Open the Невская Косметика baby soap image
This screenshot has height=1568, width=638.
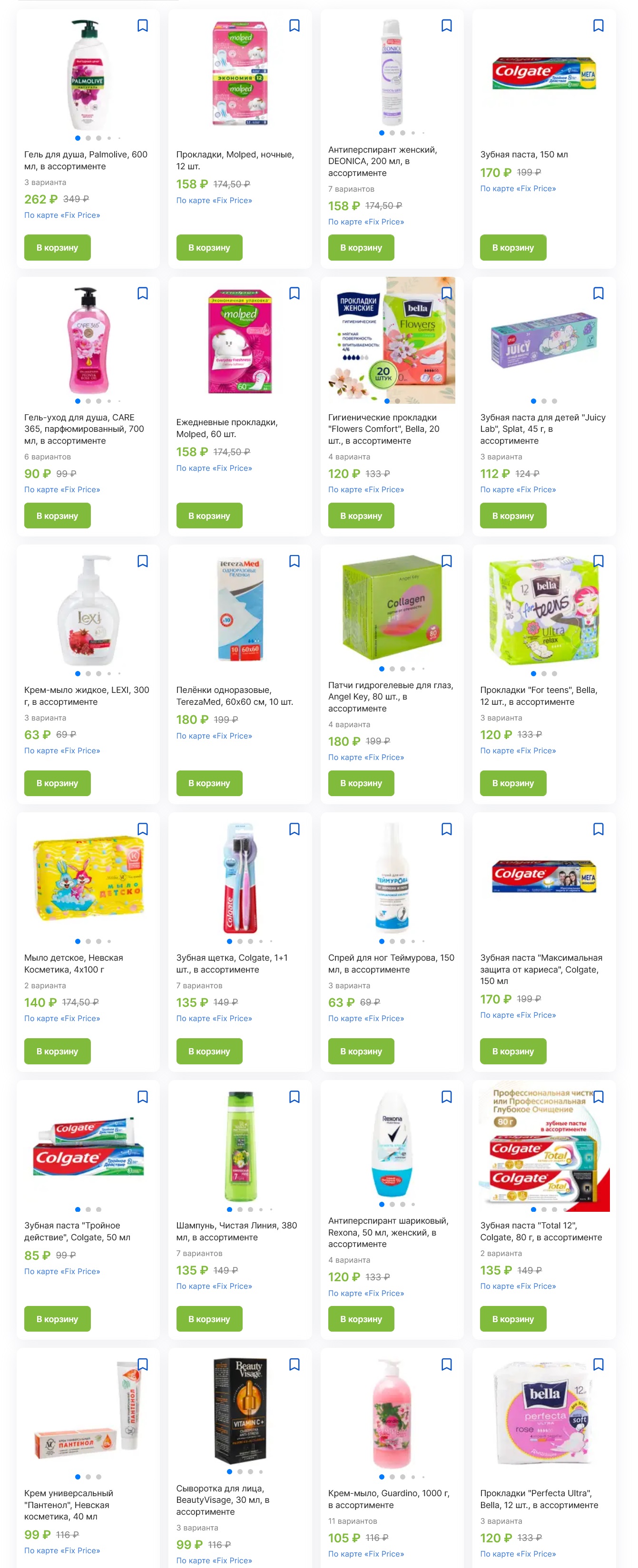pyautogui.click(x=88, y=878)
